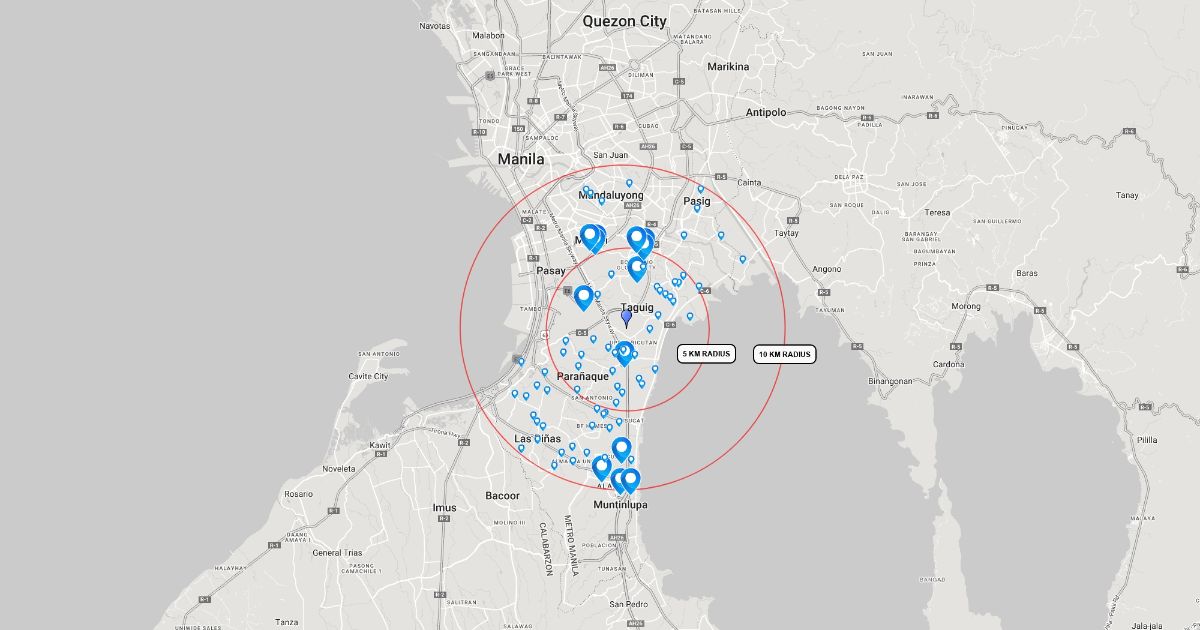Screen dimensions: 1200x630
Task: Click the Manila city label
Action: 521,159
